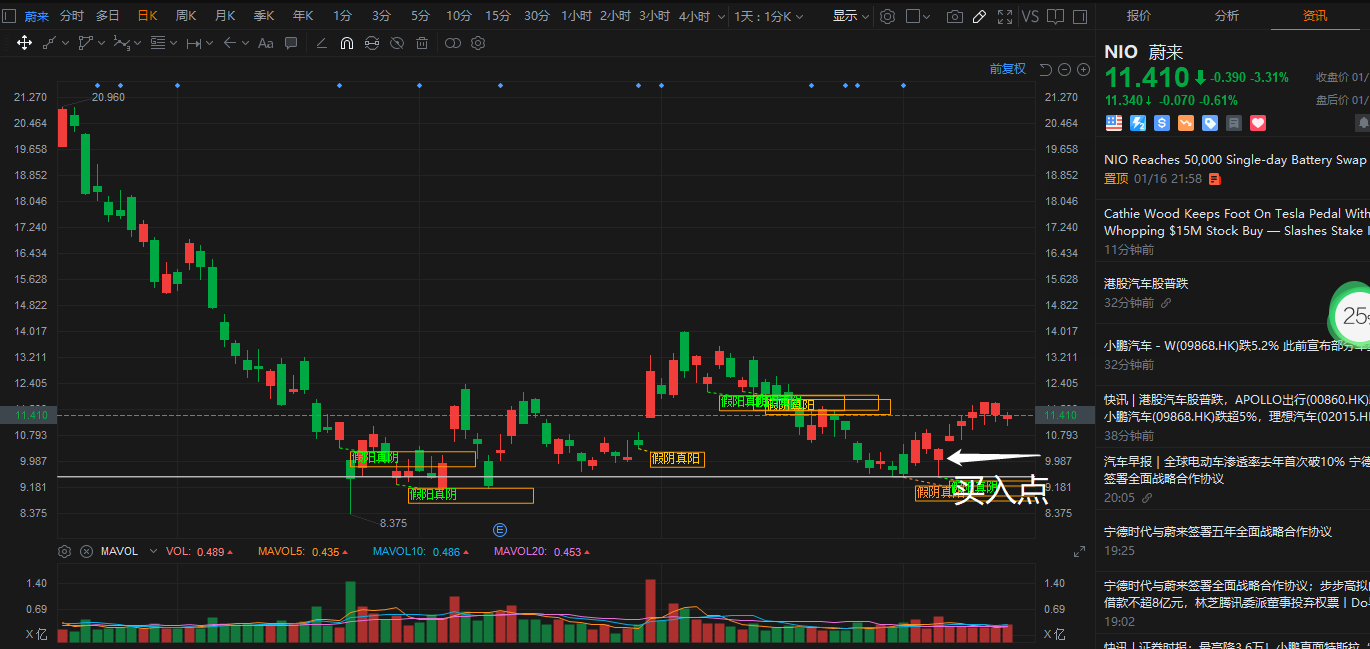The height and width of the screenshot is (649, 1370).
Task: Enter fullscreen chart mode
Action: (1005, 16)
